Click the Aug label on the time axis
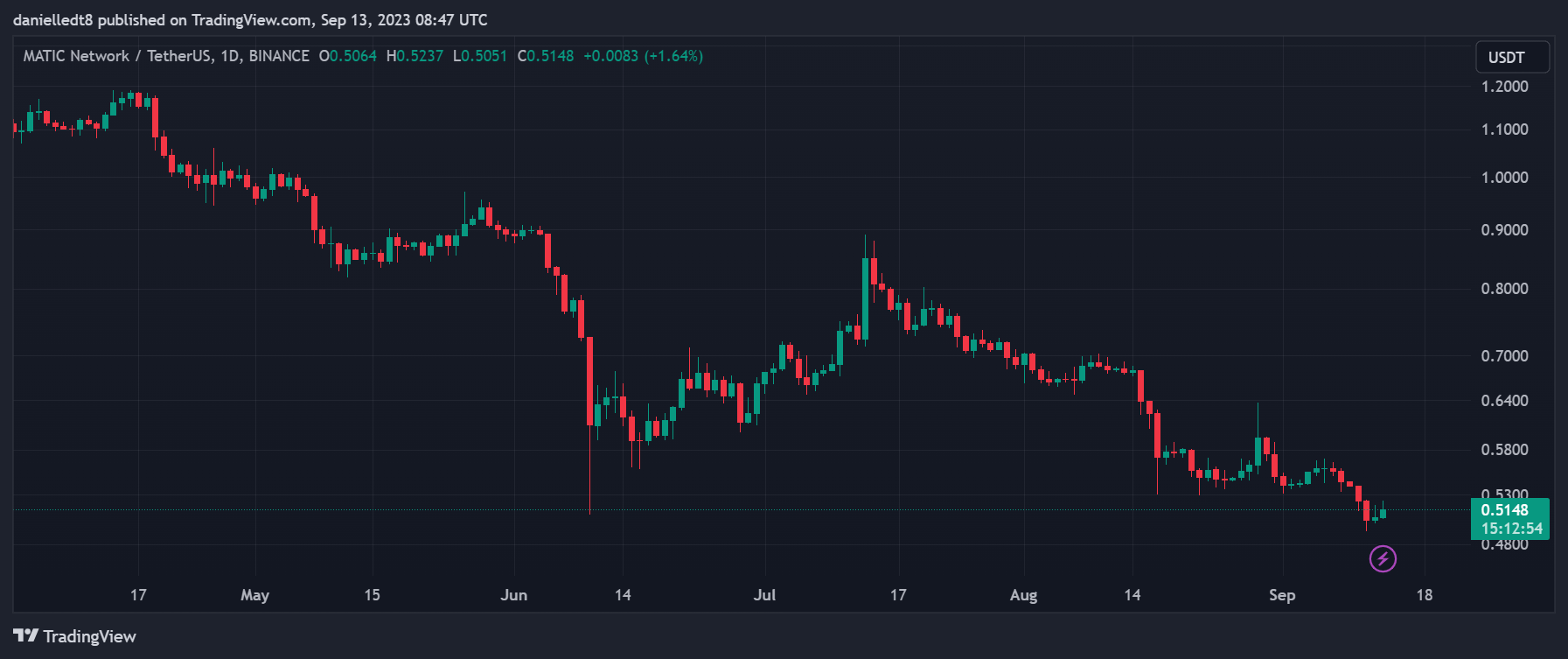 pos(1023,595)
